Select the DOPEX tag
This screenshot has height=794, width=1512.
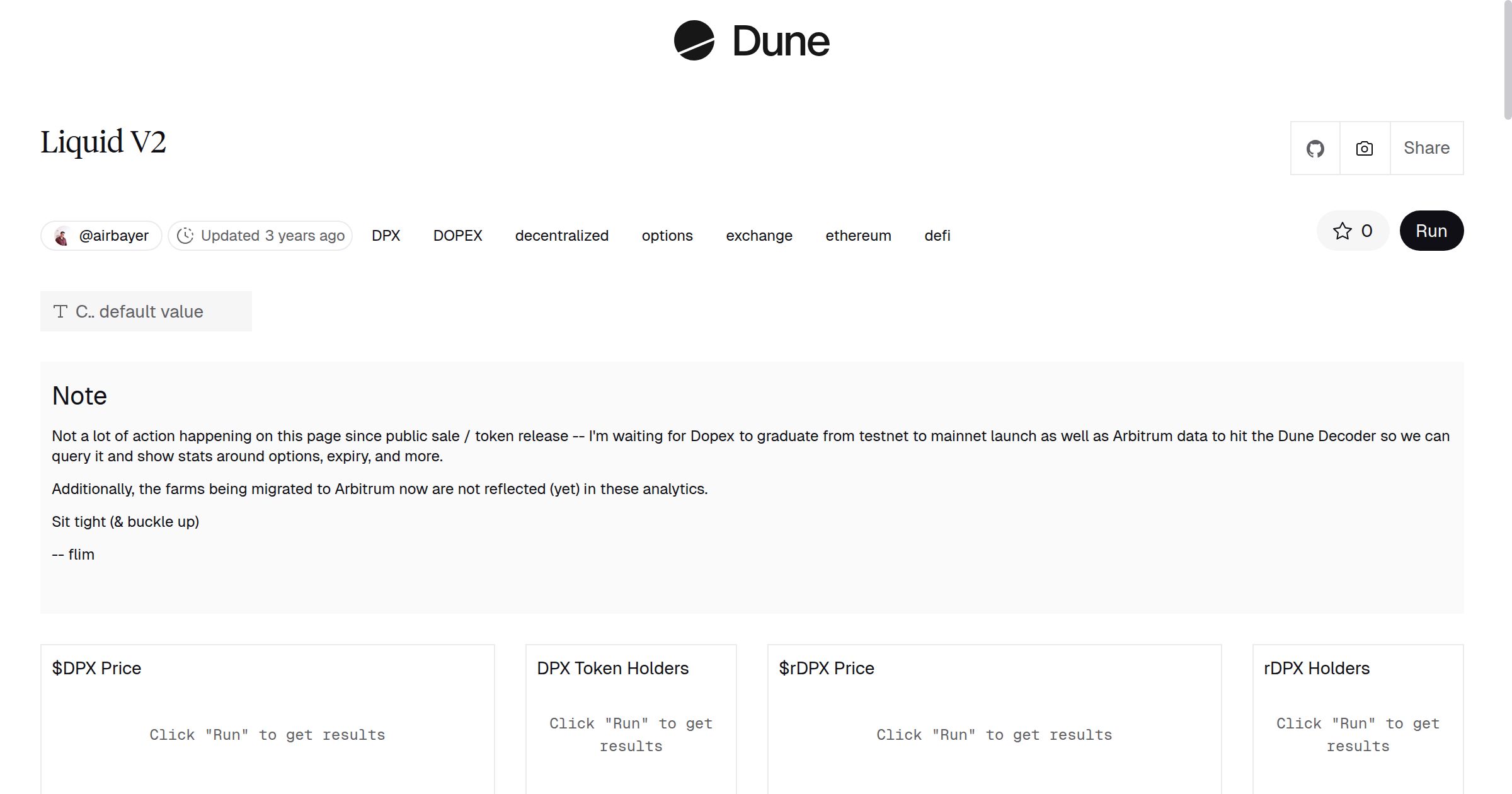457,236
